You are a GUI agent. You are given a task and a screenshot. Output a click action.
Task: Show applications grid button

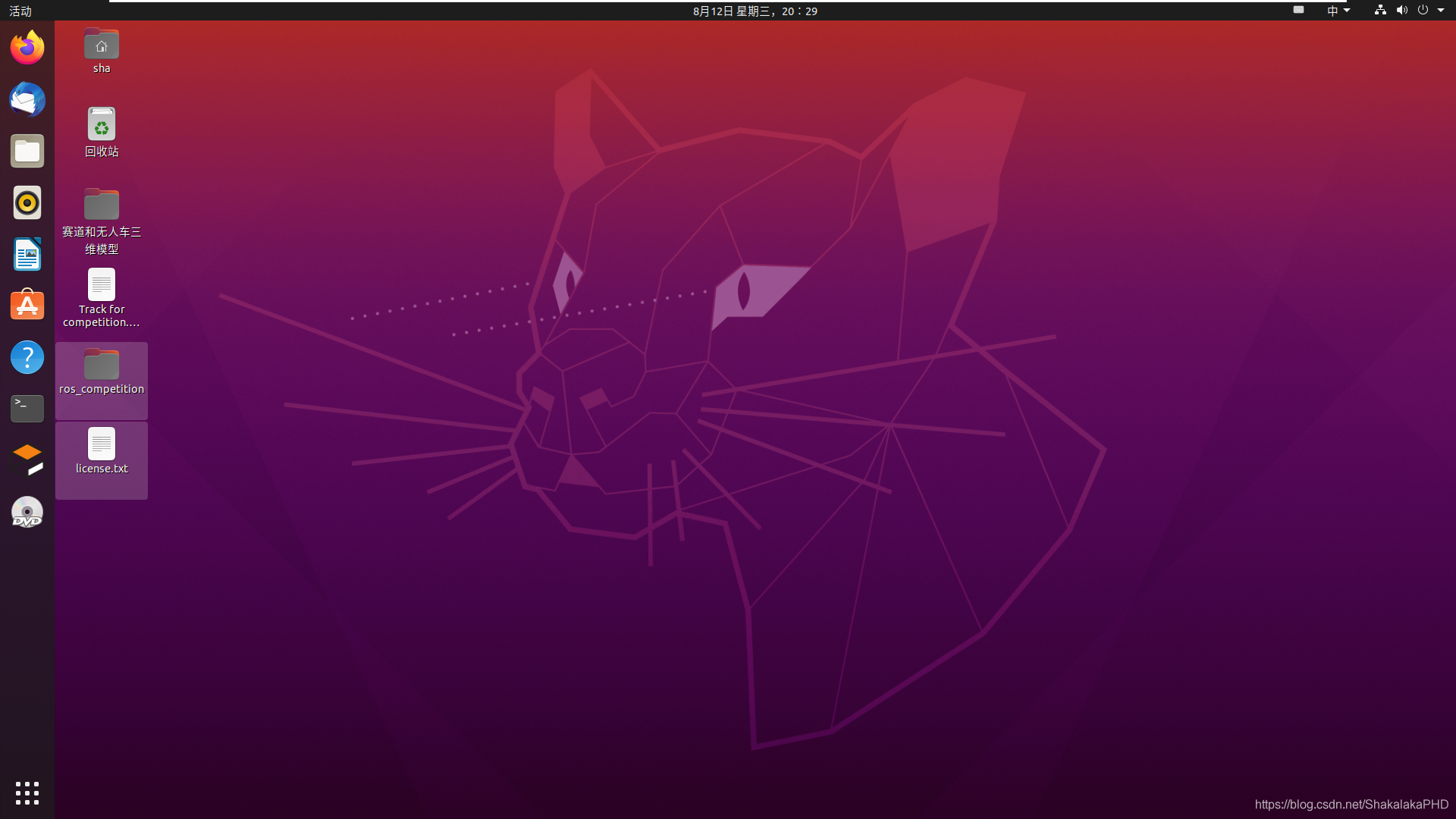[x=27, y=793]
